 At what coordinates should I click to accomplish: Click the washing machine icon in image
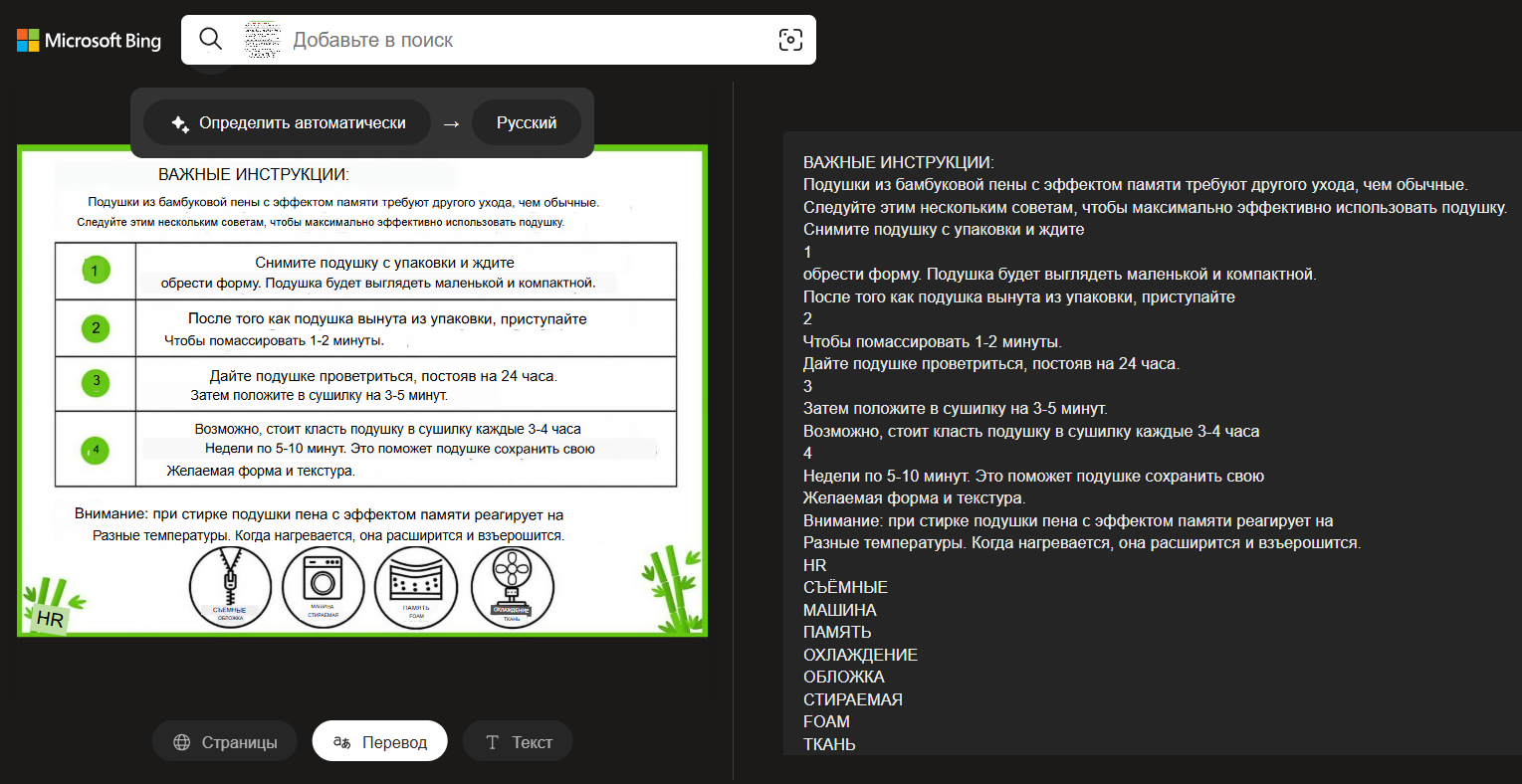(323, 587)
